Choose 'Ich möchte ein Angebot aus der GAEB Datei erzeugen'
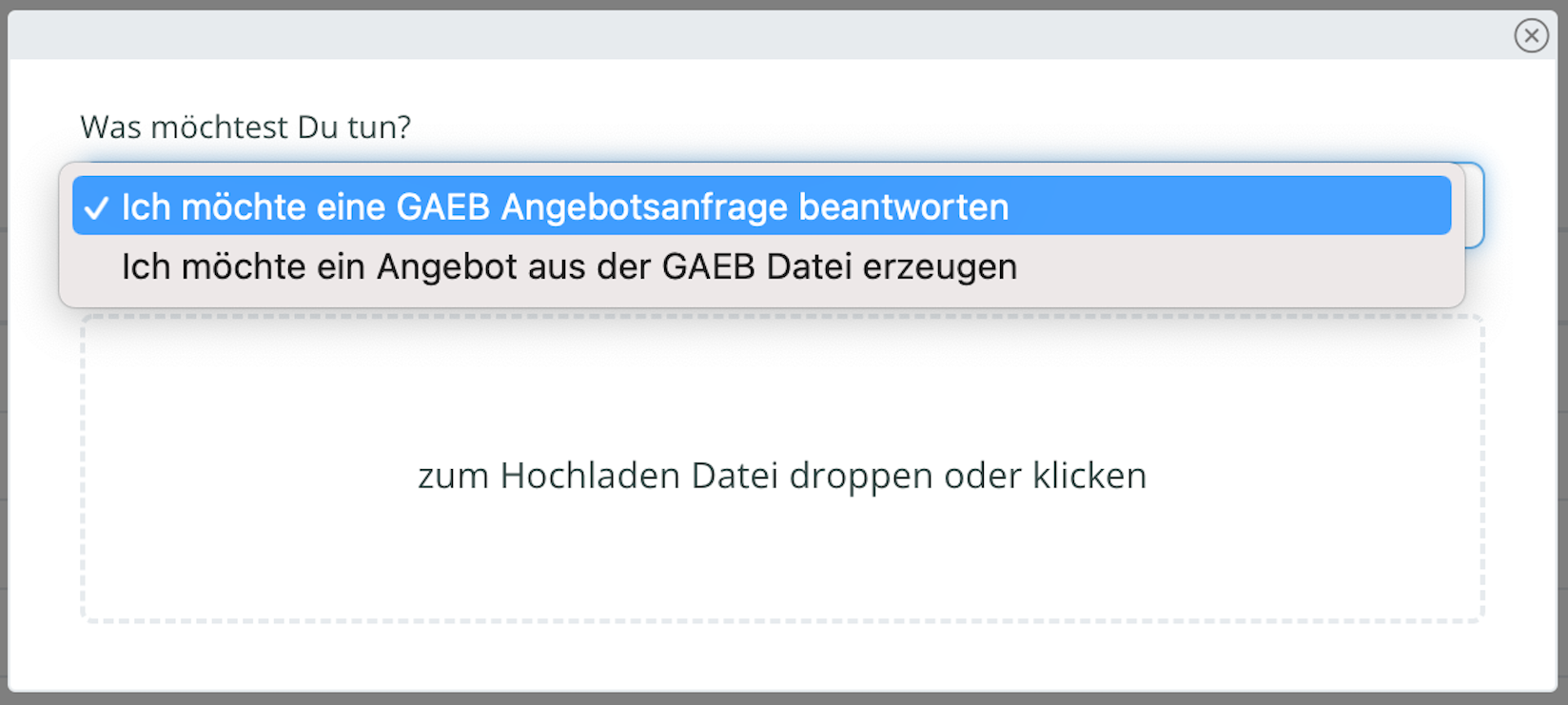 761,266
